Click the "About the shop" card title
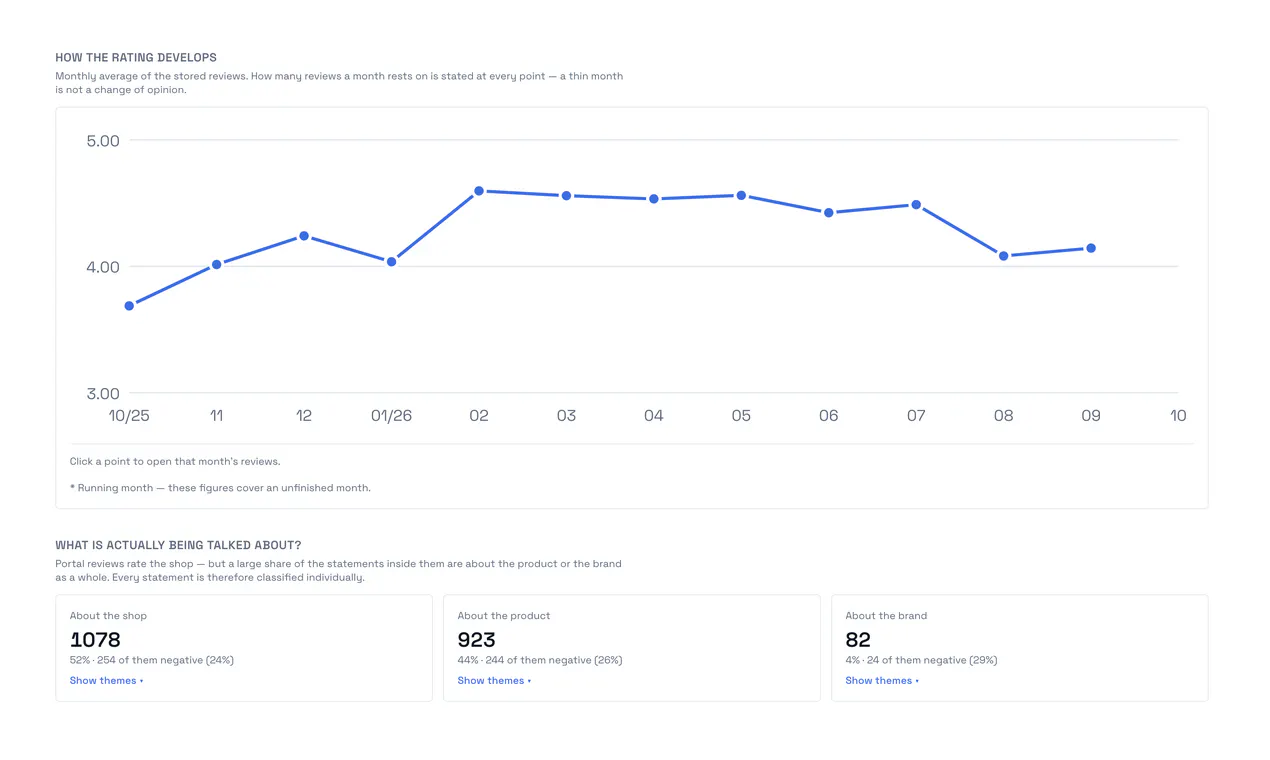Screen dimensions: 1270x760 pyautogui.click(x=108, y=616)
